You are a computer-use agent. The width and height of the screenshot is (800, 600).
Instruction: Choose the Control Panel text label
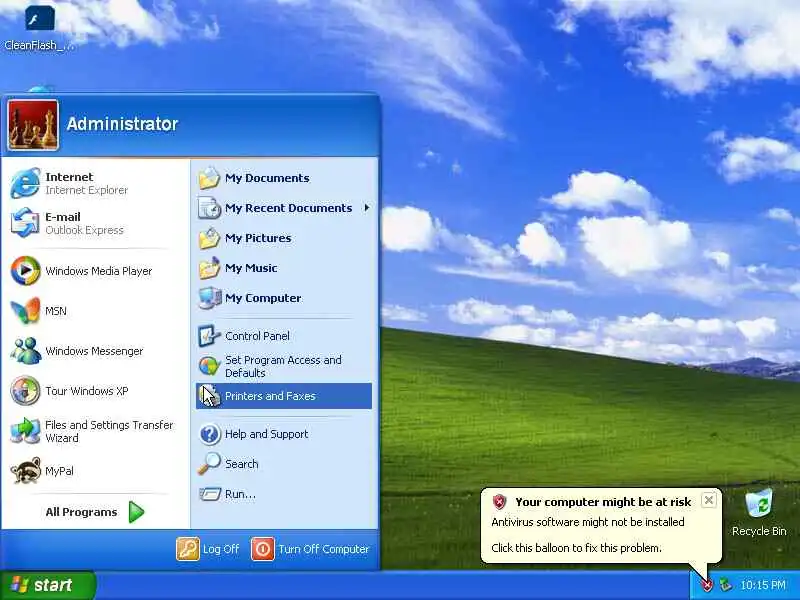click(257, 336)
